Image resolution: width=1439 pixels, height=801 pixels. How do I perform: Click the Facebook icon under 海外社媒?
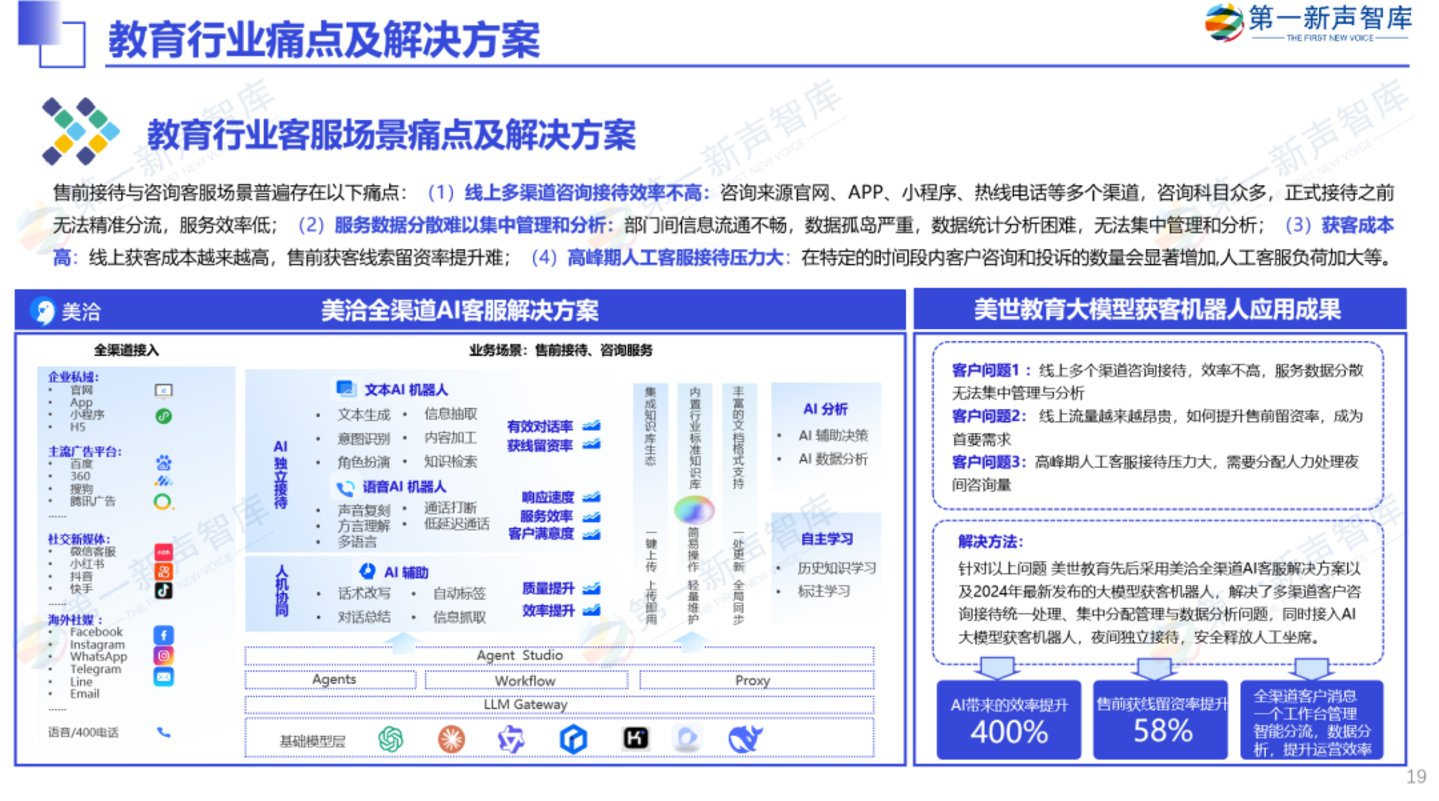pyautogui.click(x=163, y=634)
